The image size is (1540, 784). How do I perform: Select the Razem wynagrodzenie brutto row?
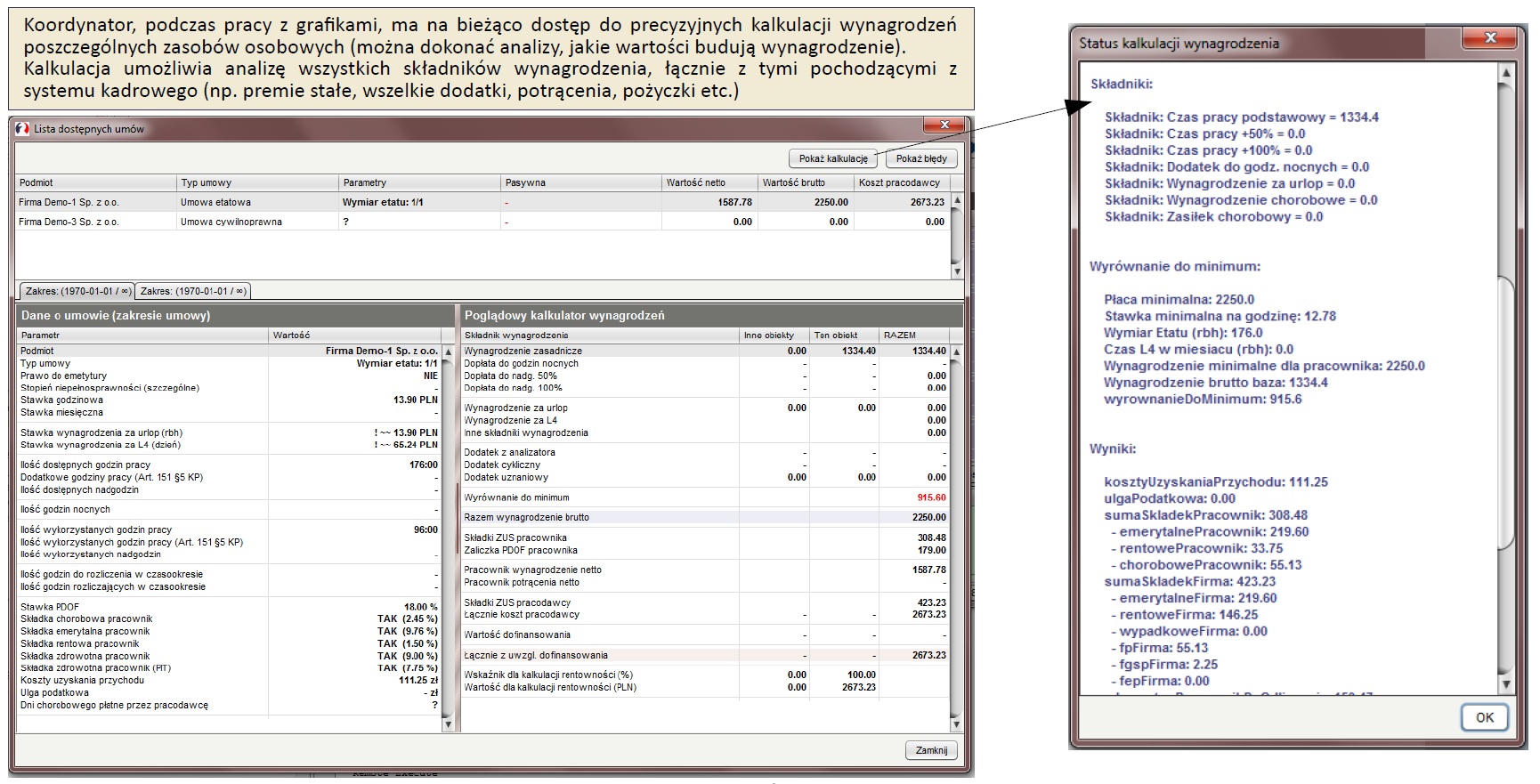(705, 517)
